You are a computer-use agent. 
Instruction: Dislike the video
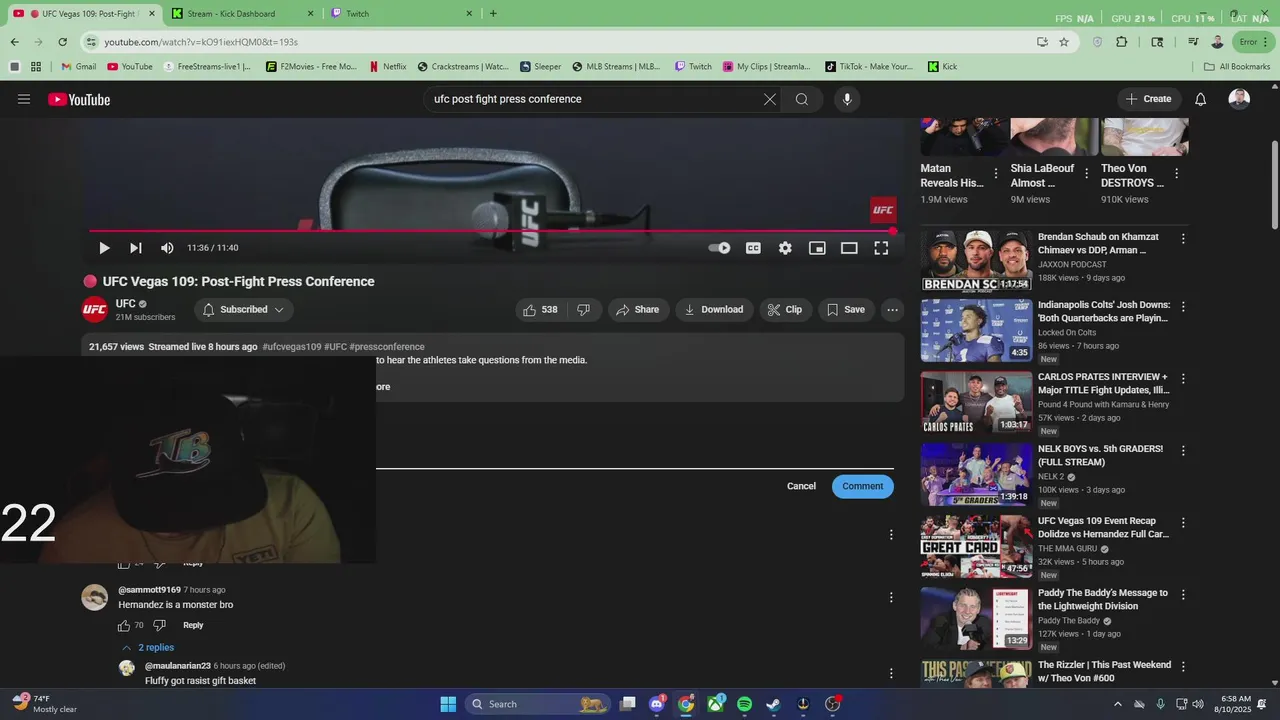click(x=584, y=310)
